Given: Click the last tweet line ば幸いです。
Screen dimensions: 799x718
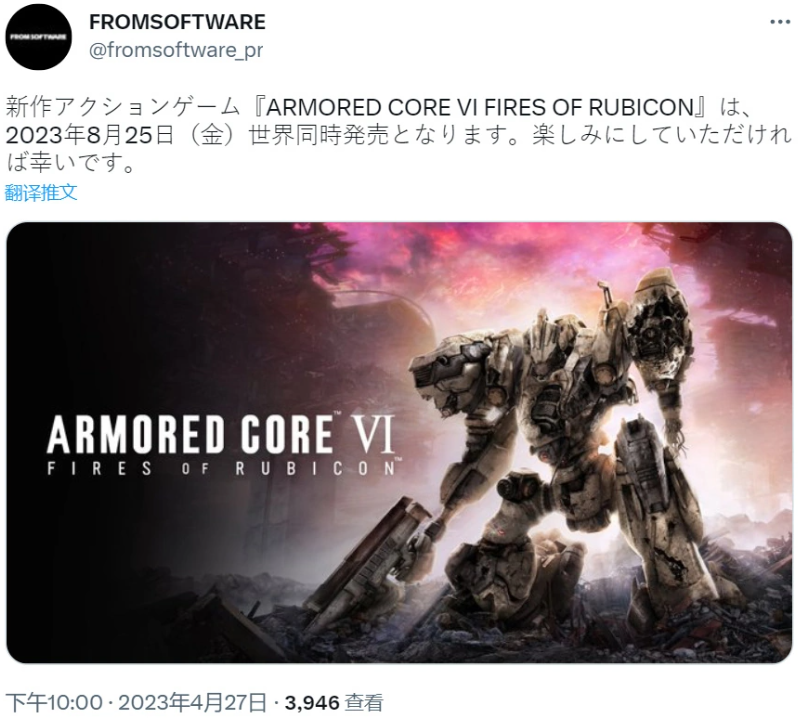Looking at the screenshot, I should point(70,163).
